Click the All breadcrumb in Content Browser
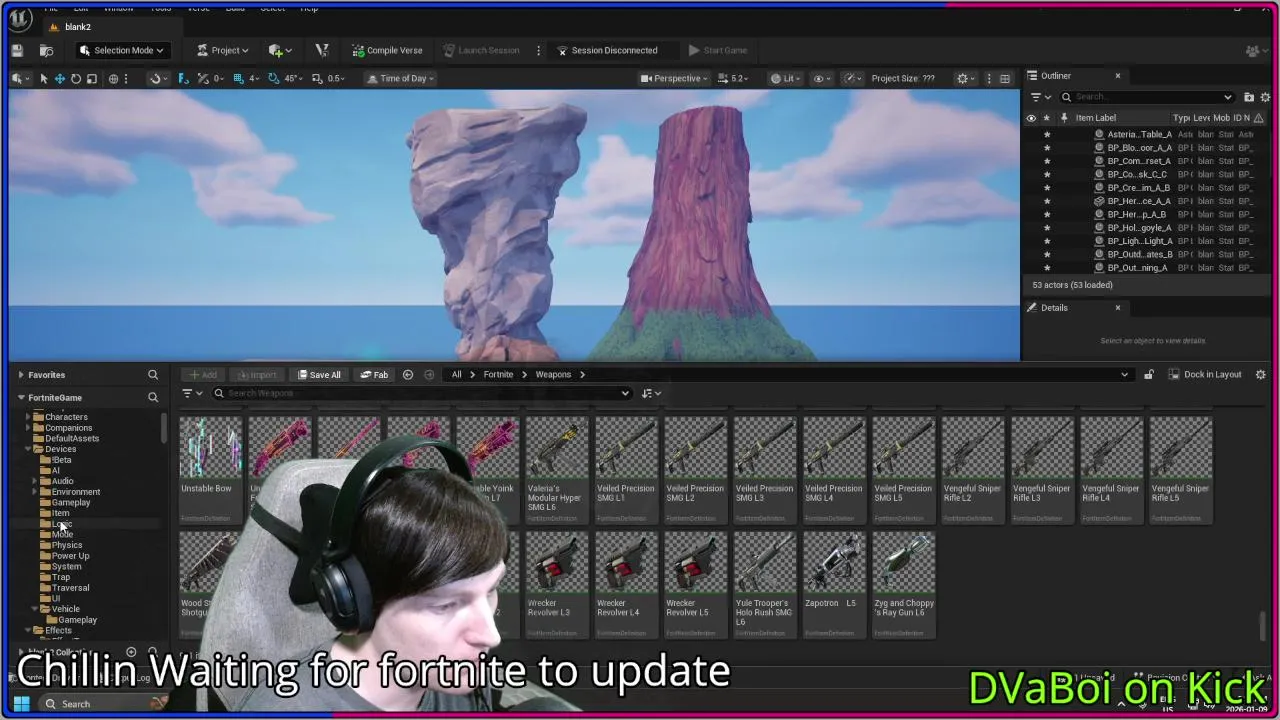The height and width of the screenshot is (720, 1280). click(456, 374)
